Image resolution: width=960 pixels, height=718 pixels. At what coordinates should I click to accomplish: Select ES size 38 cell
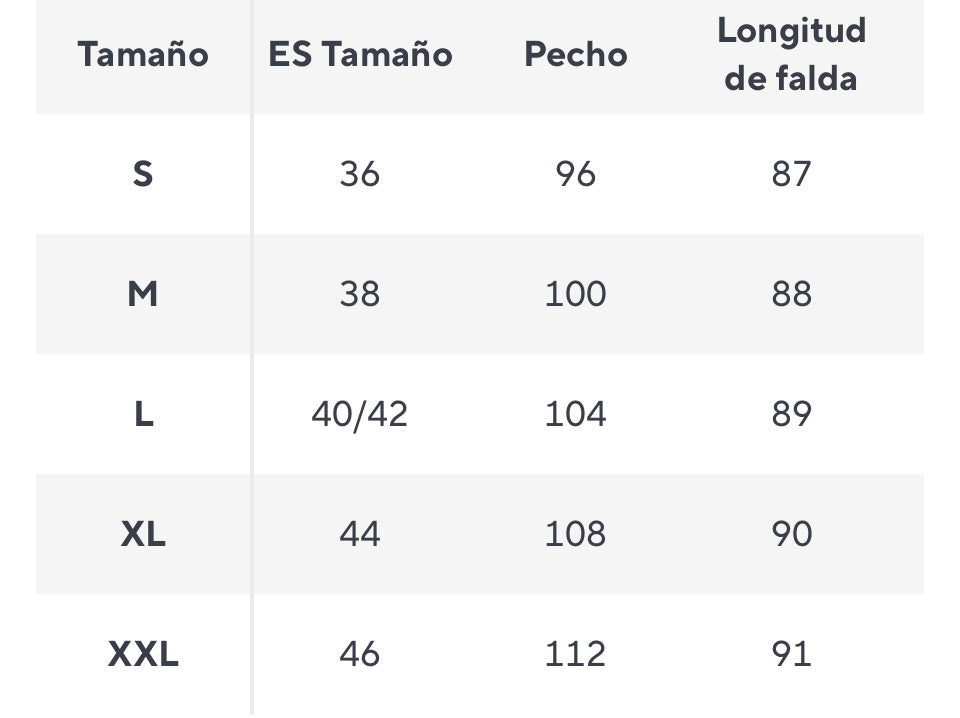(360, 294)
